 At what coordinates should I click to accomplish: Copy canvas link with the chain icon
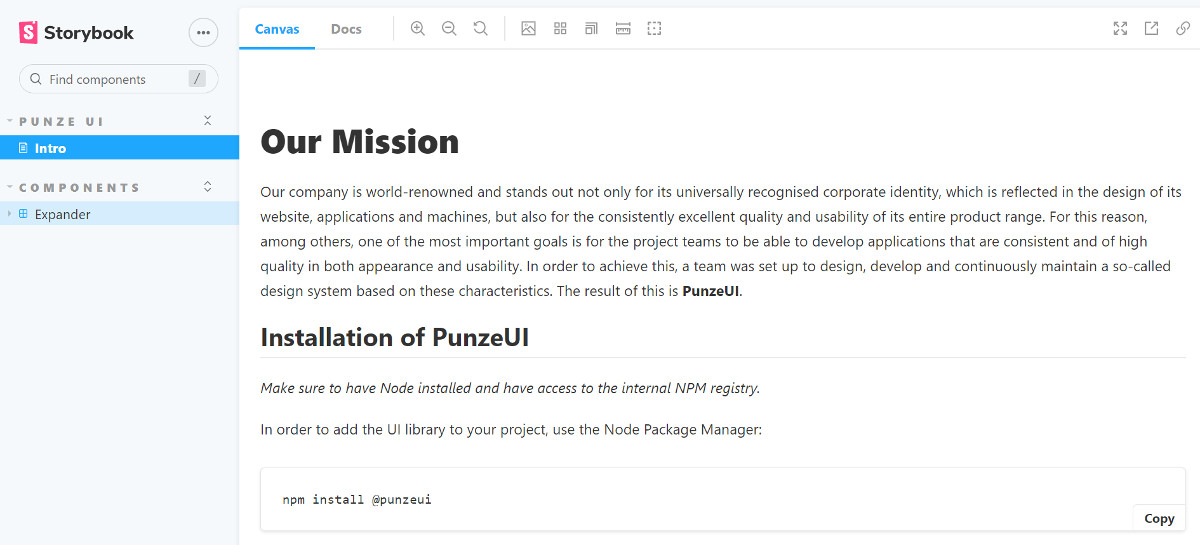coord(1183,29)
